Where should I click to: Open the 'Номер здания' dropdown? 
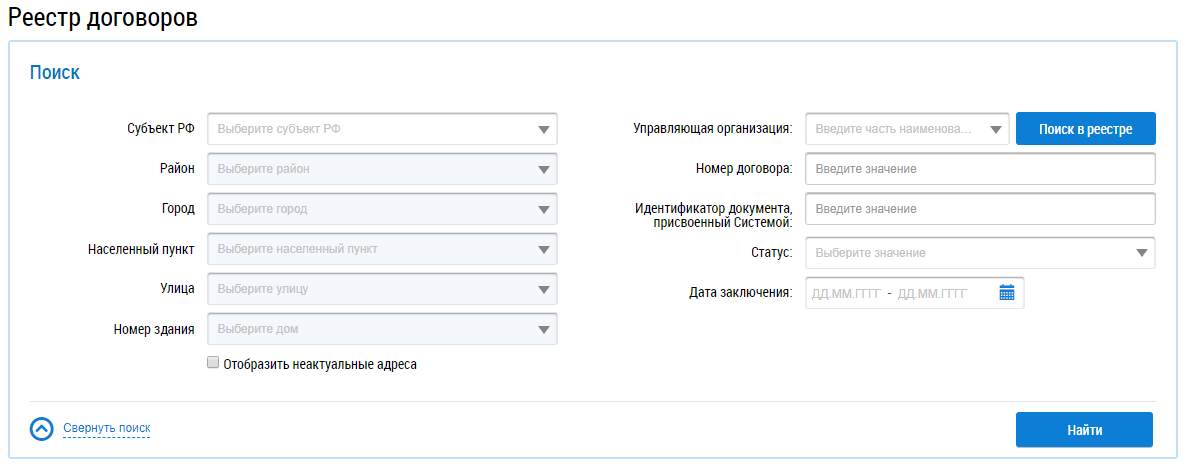382,329
